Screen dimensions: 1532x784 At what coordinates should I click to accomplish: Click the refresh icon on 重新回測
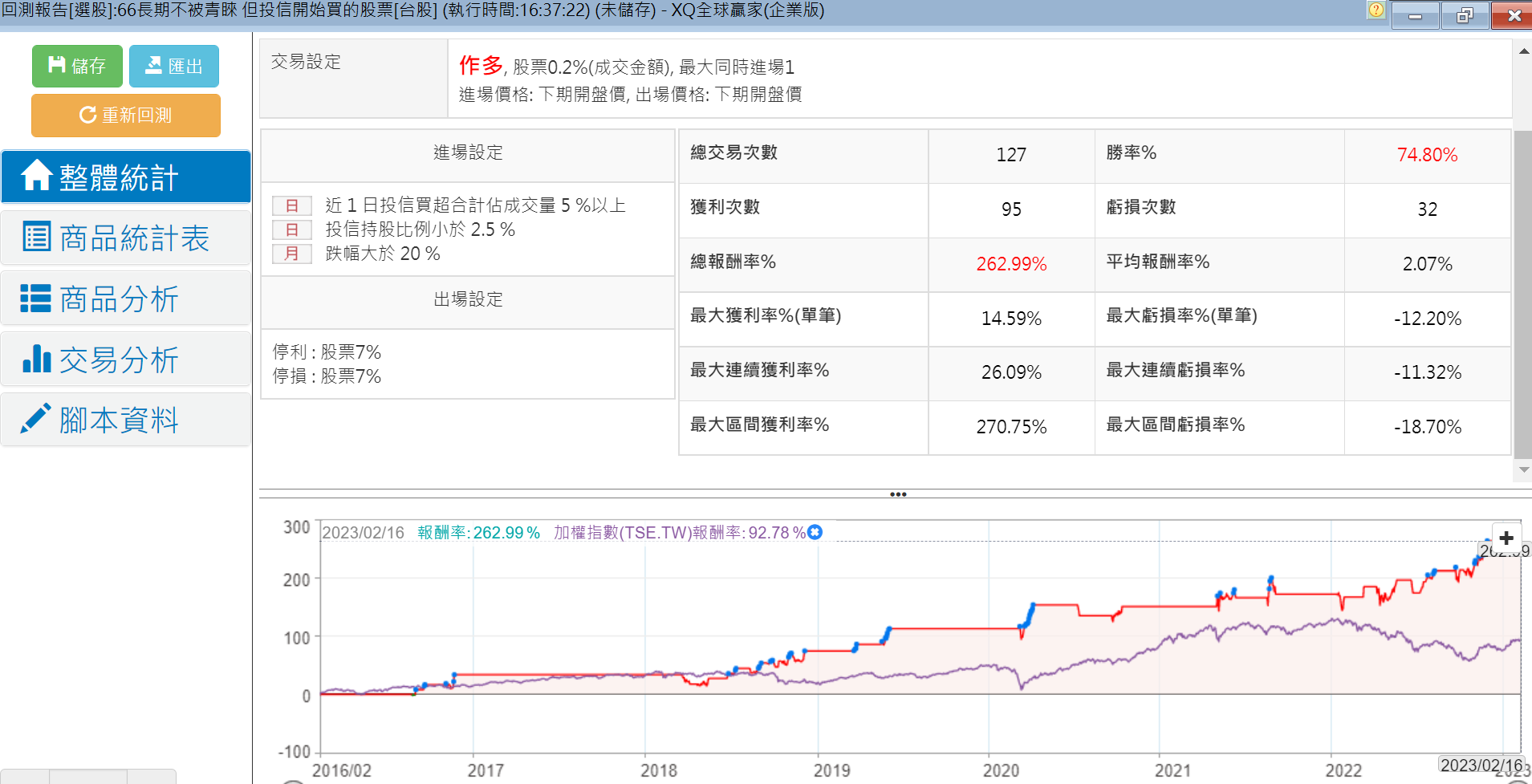pyautogui.click(x=87, y=115)
